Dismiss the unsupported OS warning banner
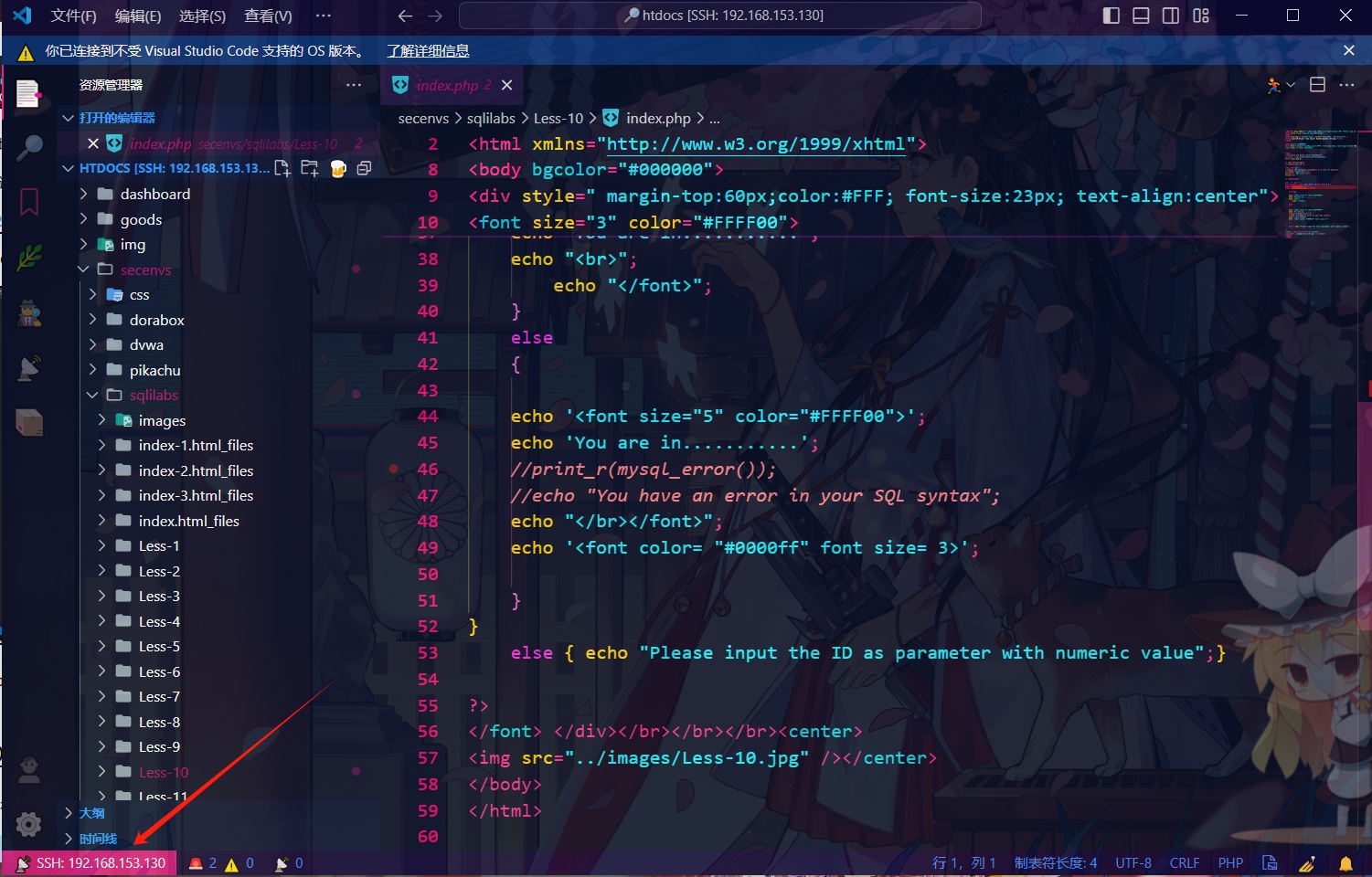Viewport: 1372px width, 877px height. [1348, 50]
